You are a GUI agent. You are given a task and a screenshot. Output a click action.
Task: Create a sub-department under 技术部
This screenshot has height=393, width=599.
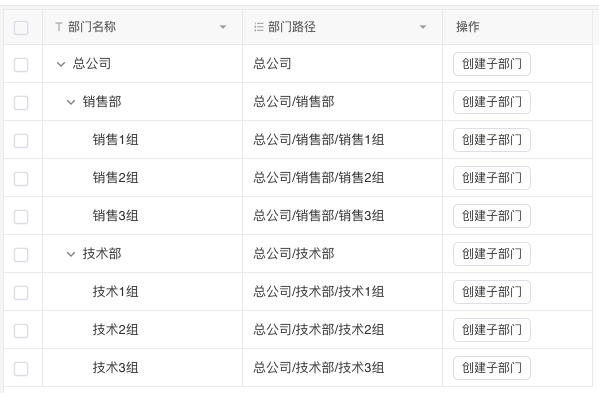(x=492, y=254)
